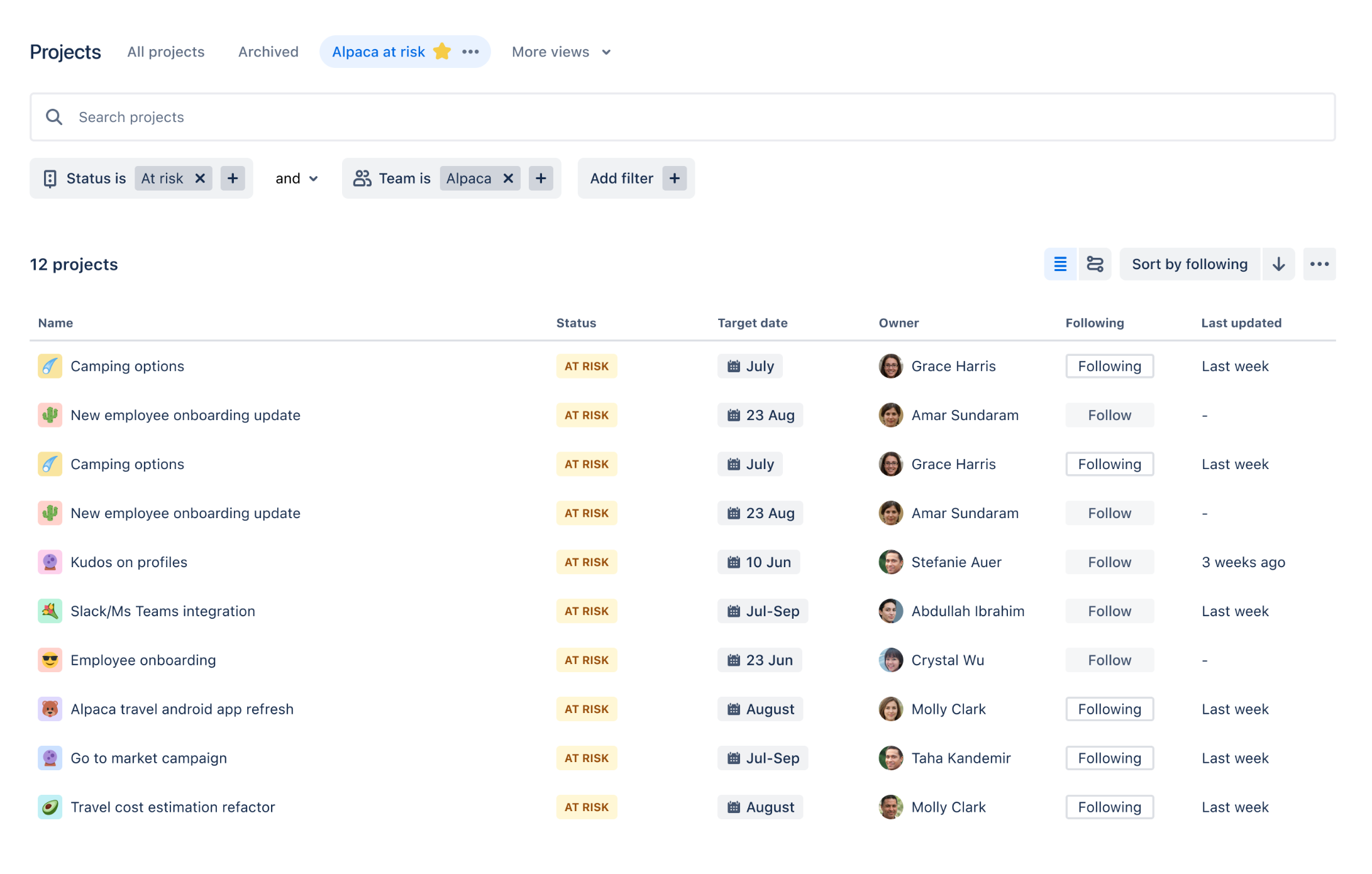The height and width of the screenshot is (874, 1372).
Task: Toggle Follow button for Slack/Ms Teams integration
Action: tap(1109, 610)
